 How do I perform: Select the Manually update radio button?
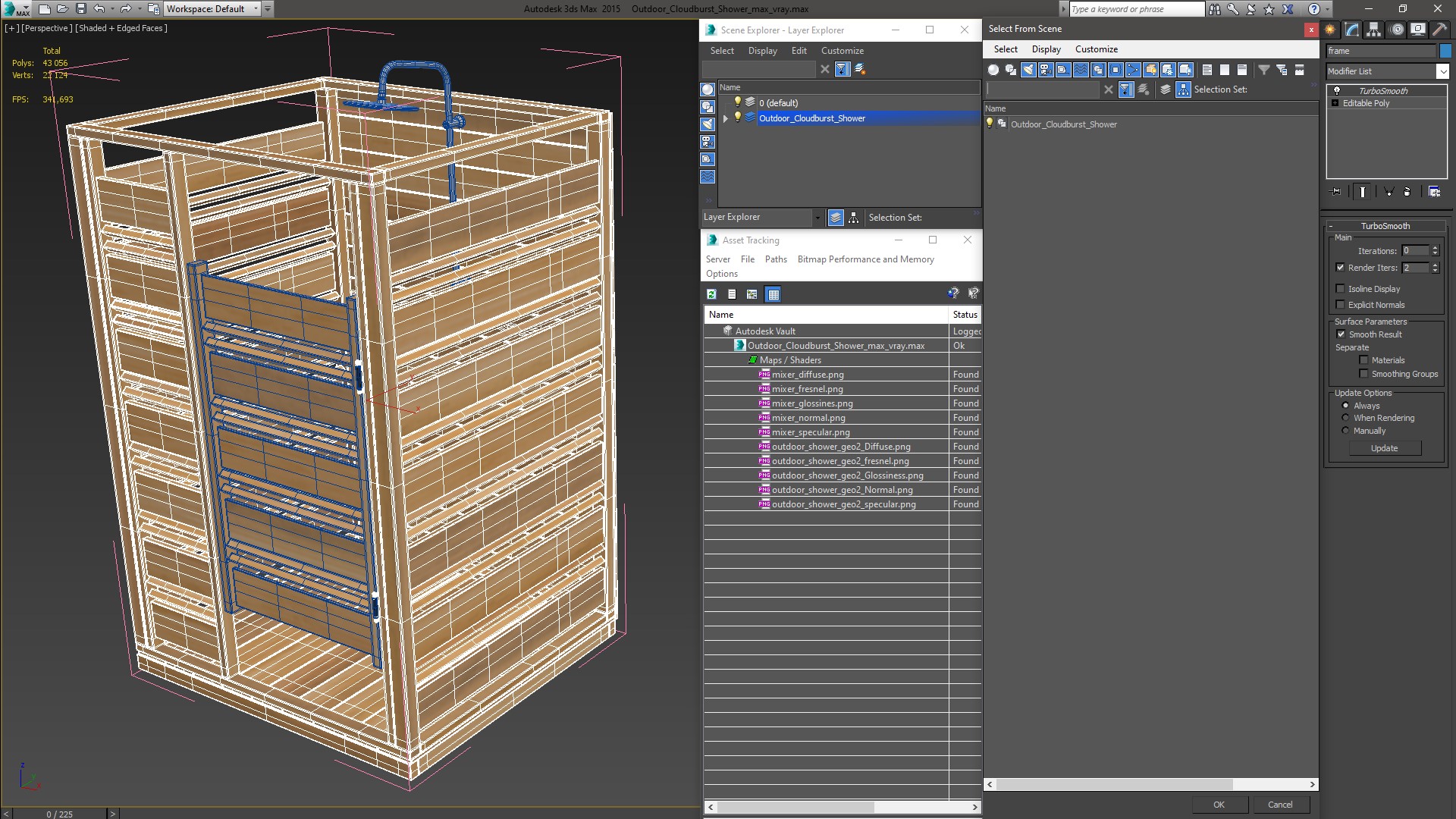(1345, 431)
